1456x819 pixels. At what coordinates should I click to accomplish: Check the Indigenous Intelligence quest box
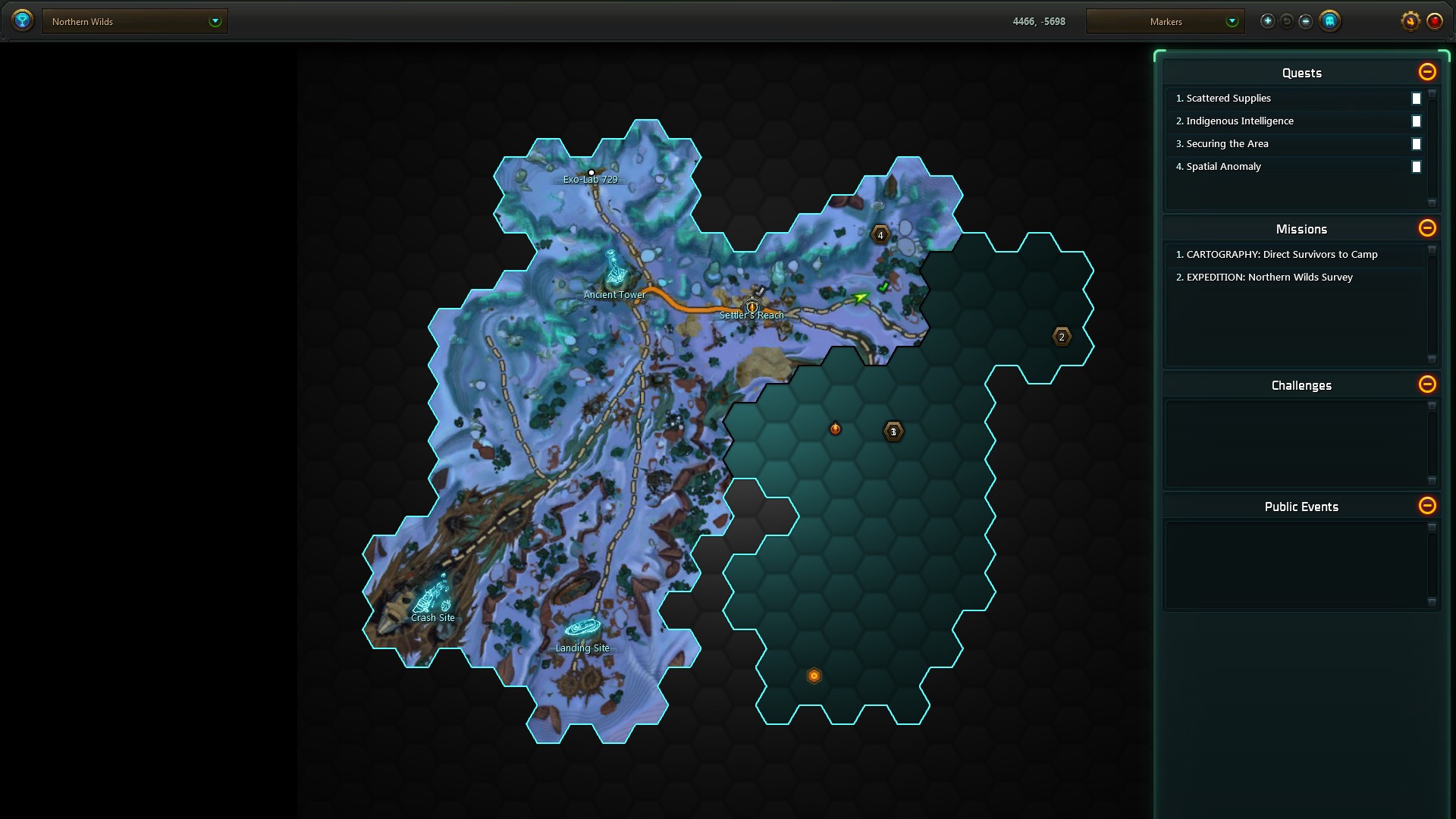pyautogui.click(x=1416, y=121)
